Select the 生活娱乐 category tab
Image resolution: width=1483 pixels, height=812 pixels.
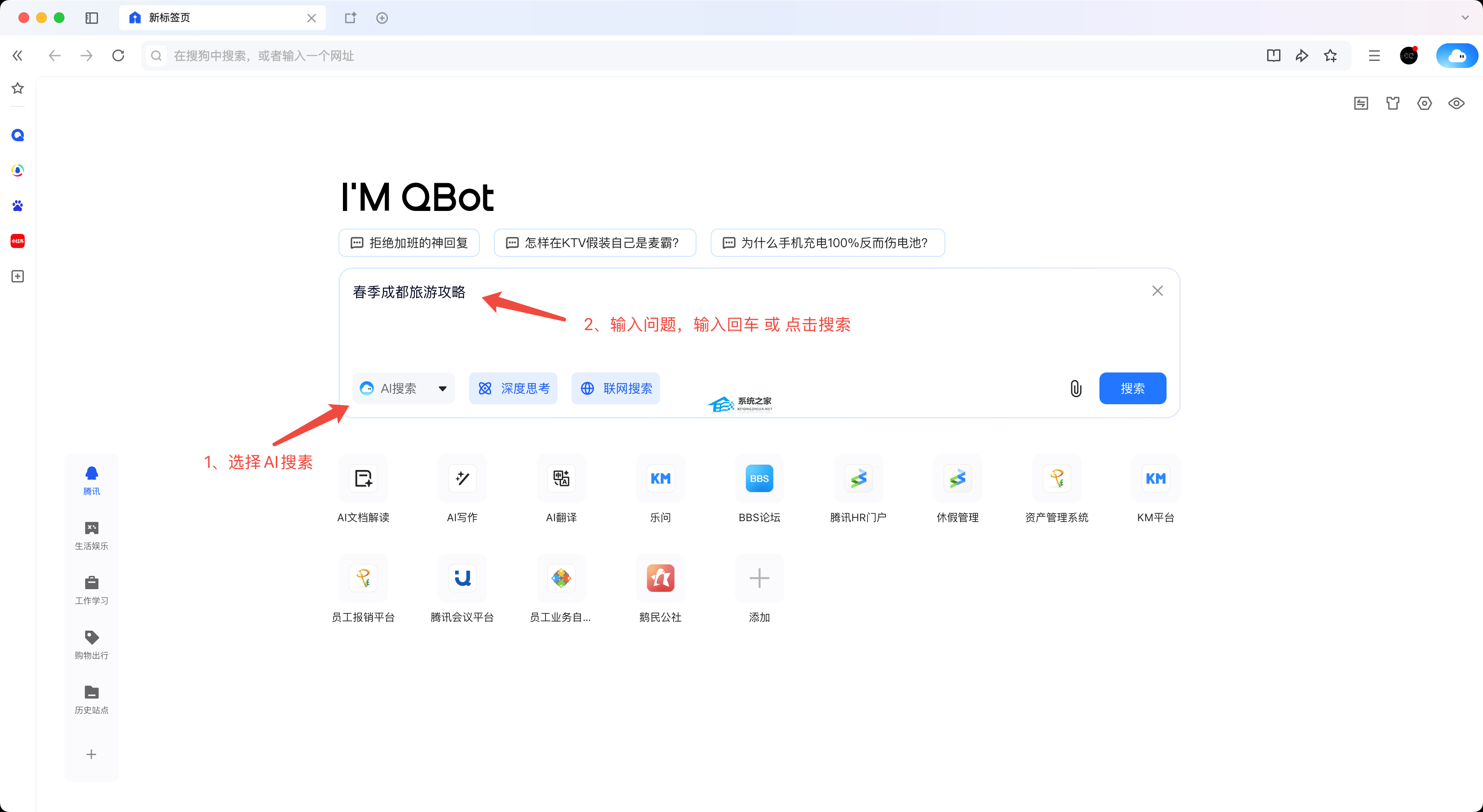(x=91, y=535)
